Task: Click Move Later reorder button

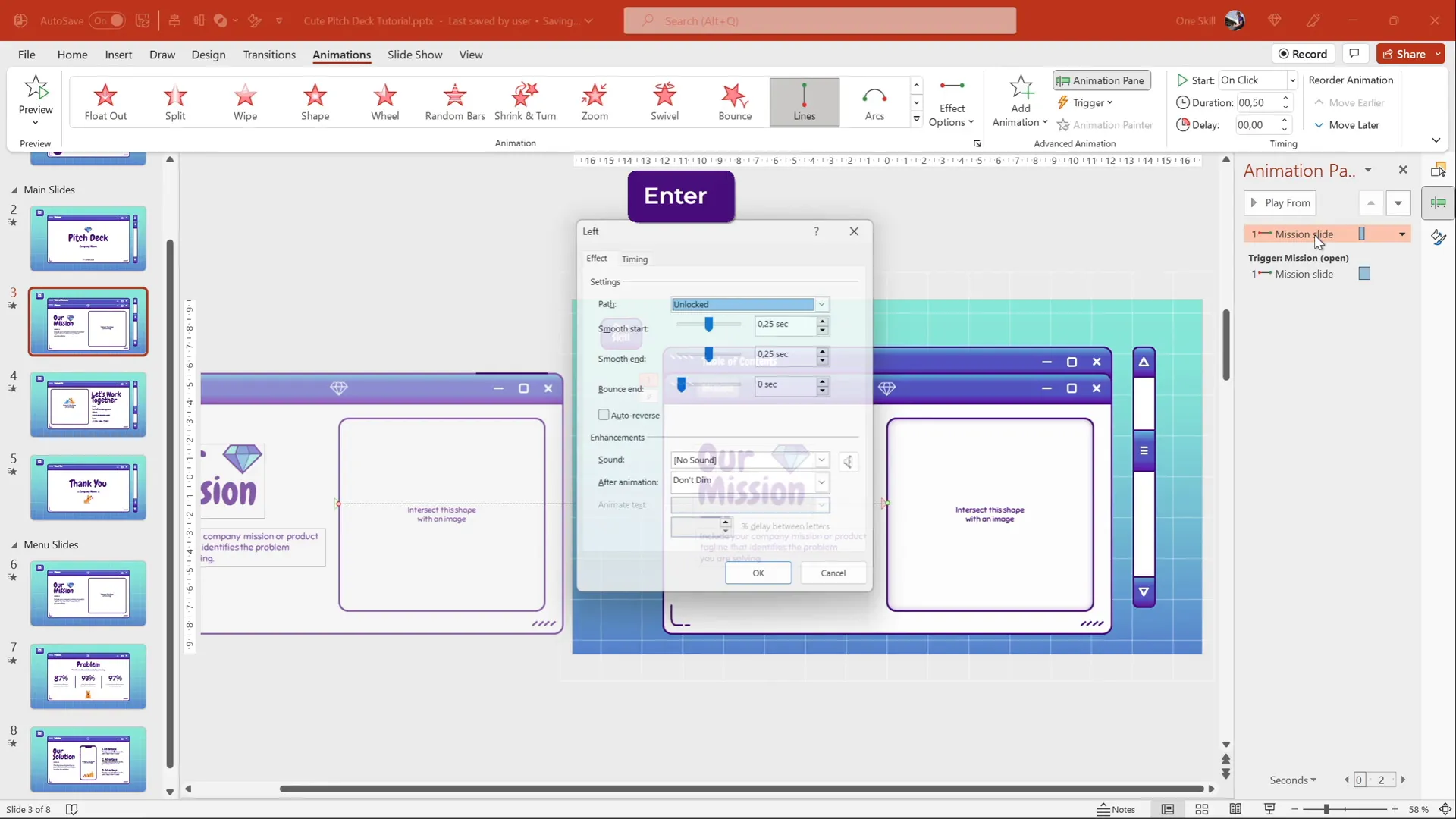Action: point(1347,125)
